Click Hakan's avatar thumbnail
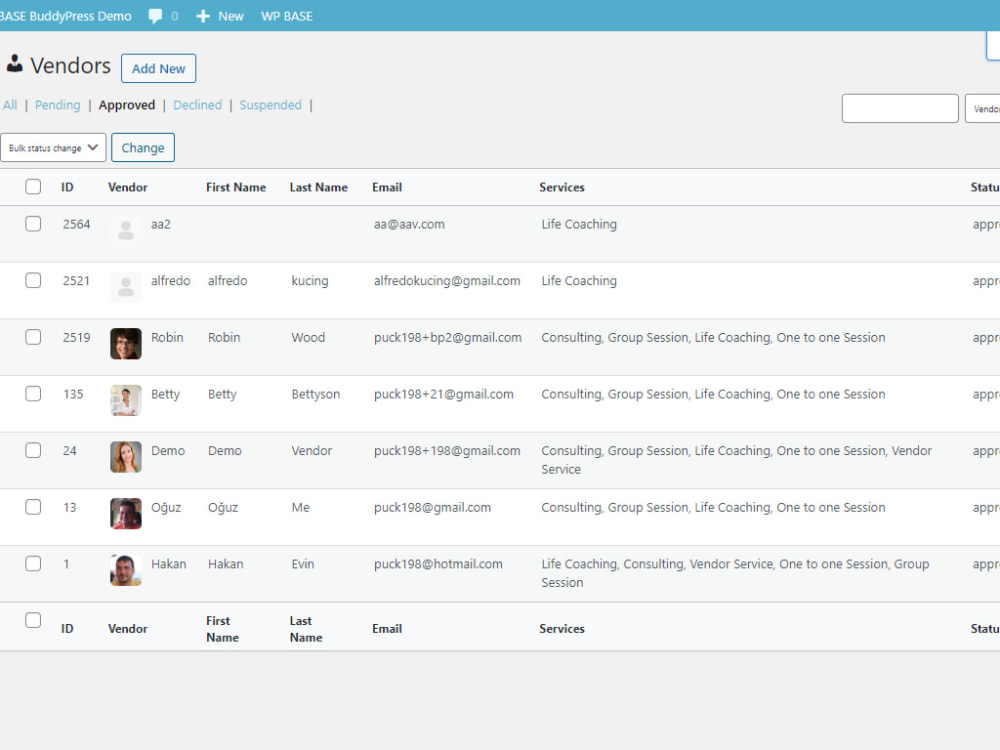This screenshot has height=750, width=1000. click(124, 570)
